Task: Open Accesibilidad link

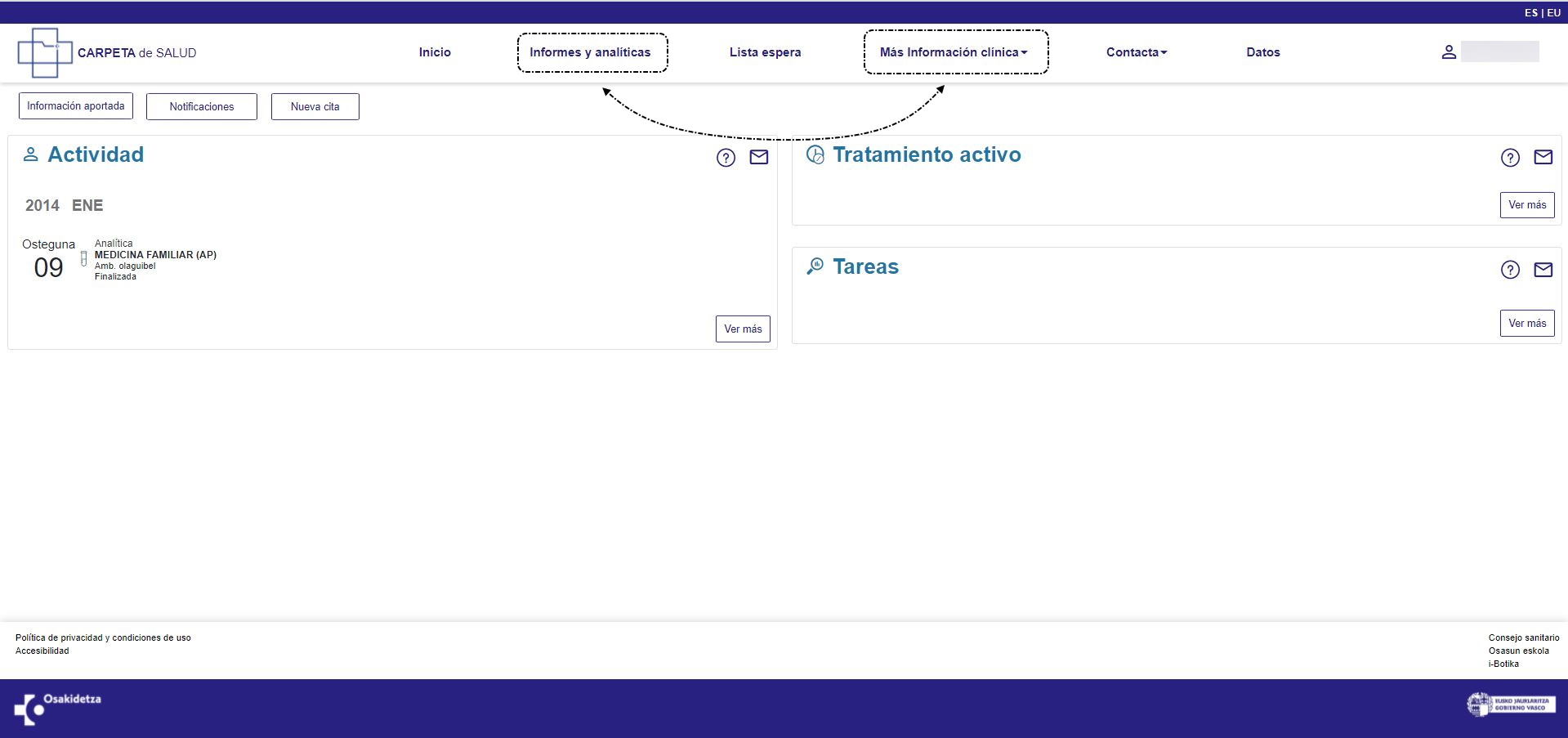Action: (42, 651)
